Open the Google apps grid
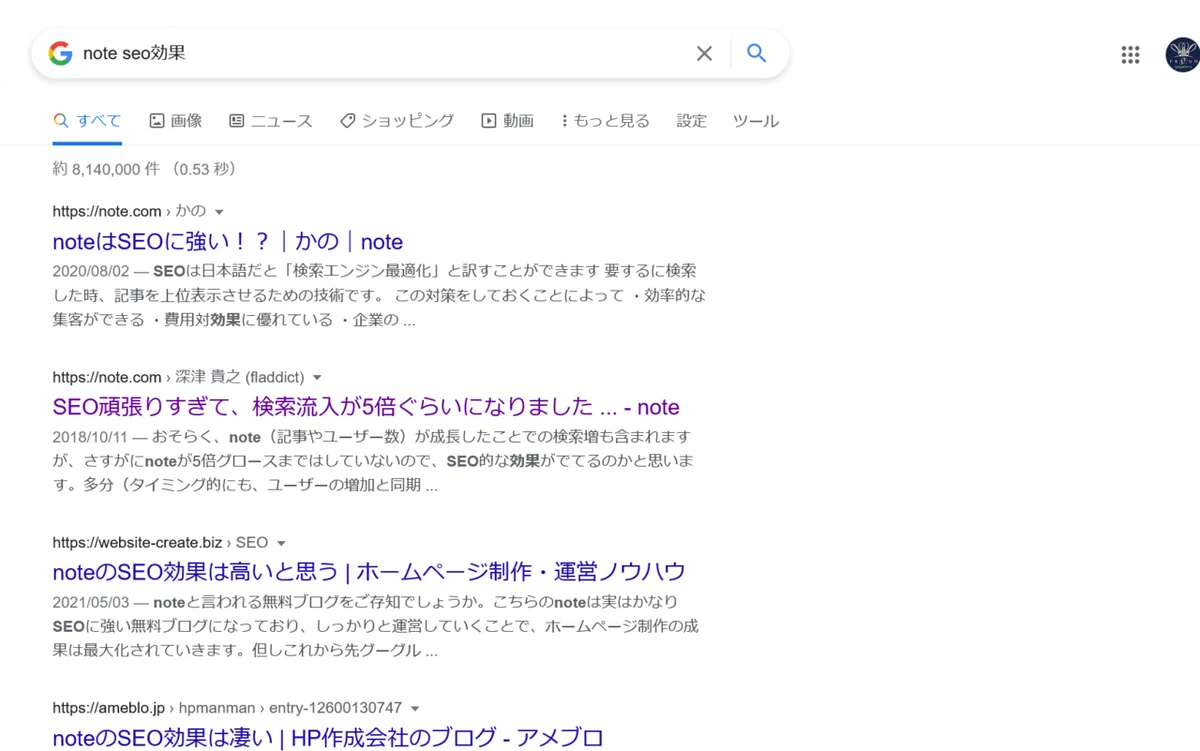Image resolution: width=1200 pixels, height=751 pixels. pyautogui.click(x=1130, y=55)
